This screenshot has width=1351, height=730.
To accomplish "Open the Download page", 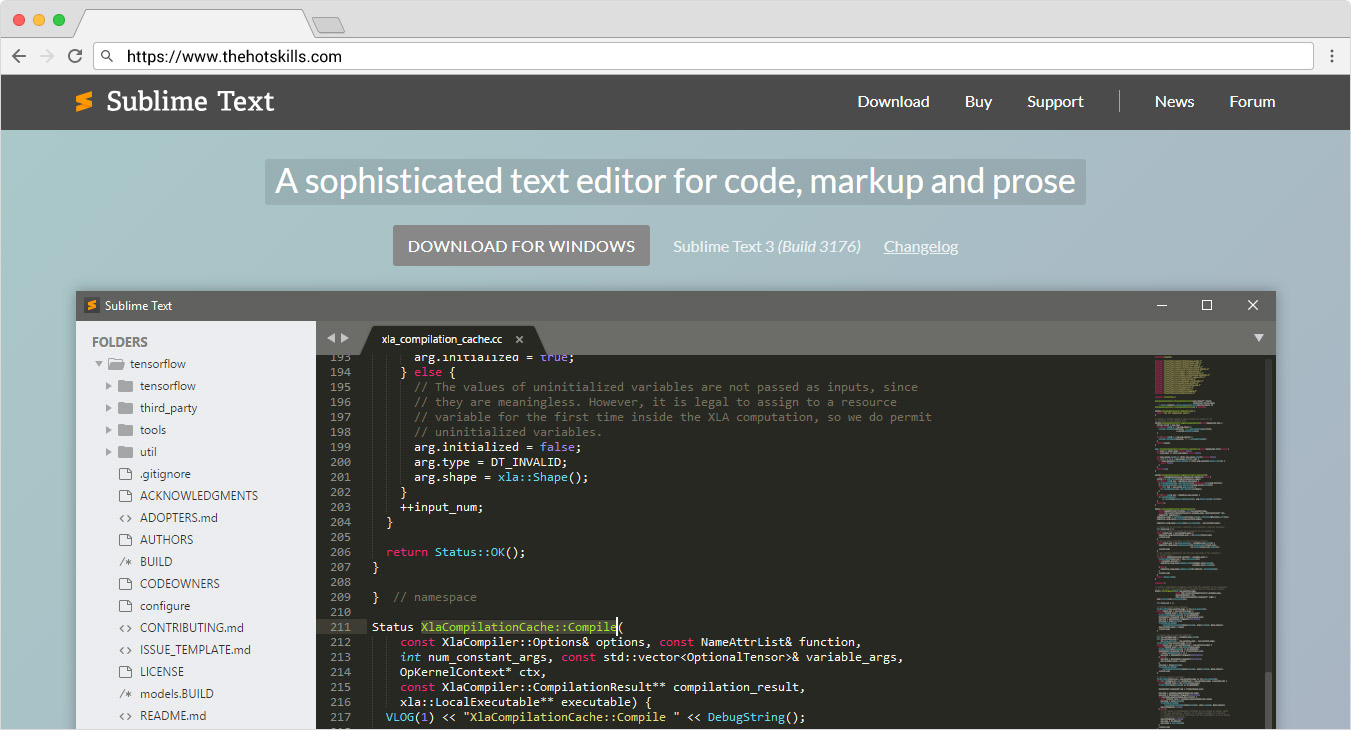I will coord(893,102).
